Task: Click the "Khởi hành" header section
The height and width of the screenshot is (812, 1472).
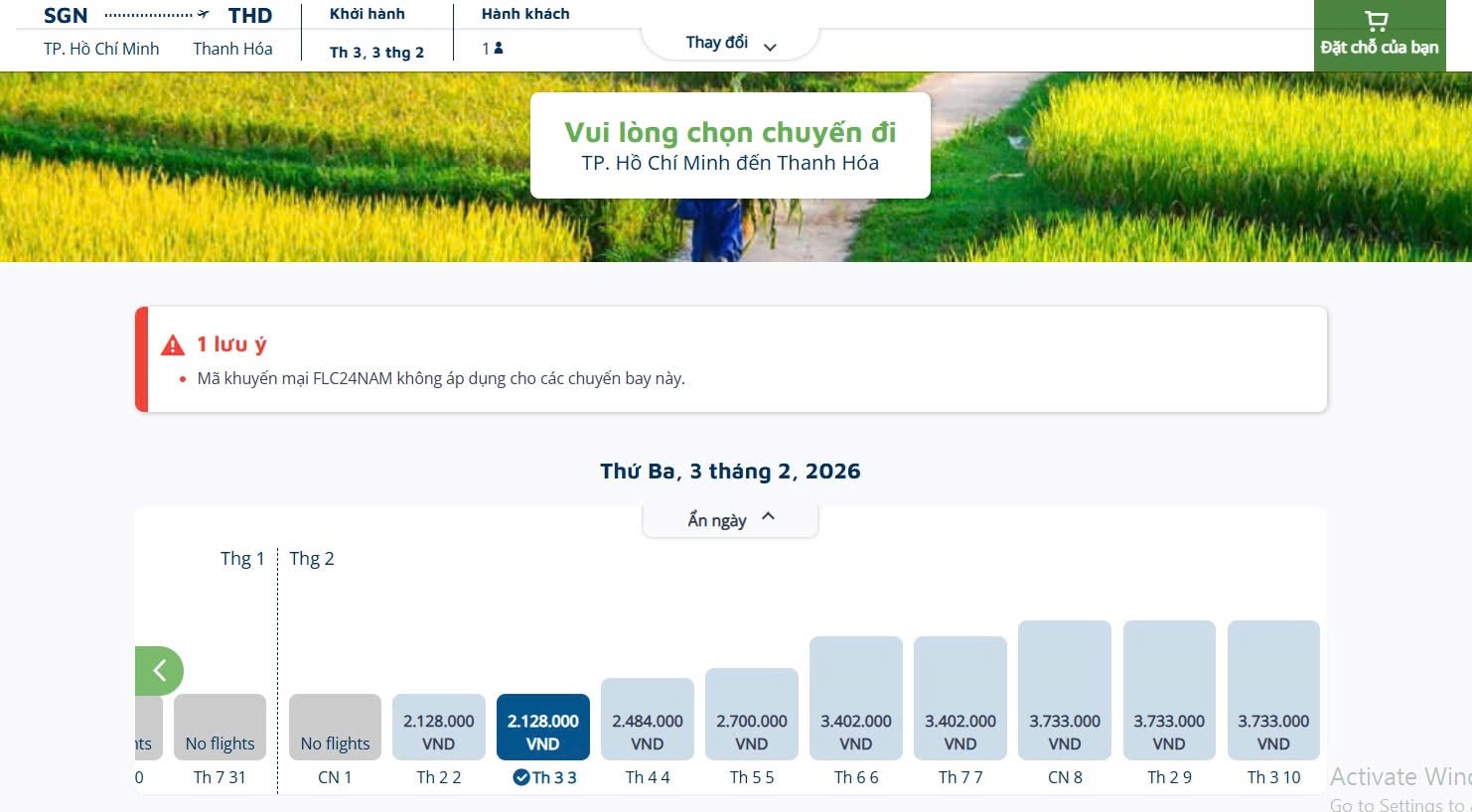Action: coord(368,13)
